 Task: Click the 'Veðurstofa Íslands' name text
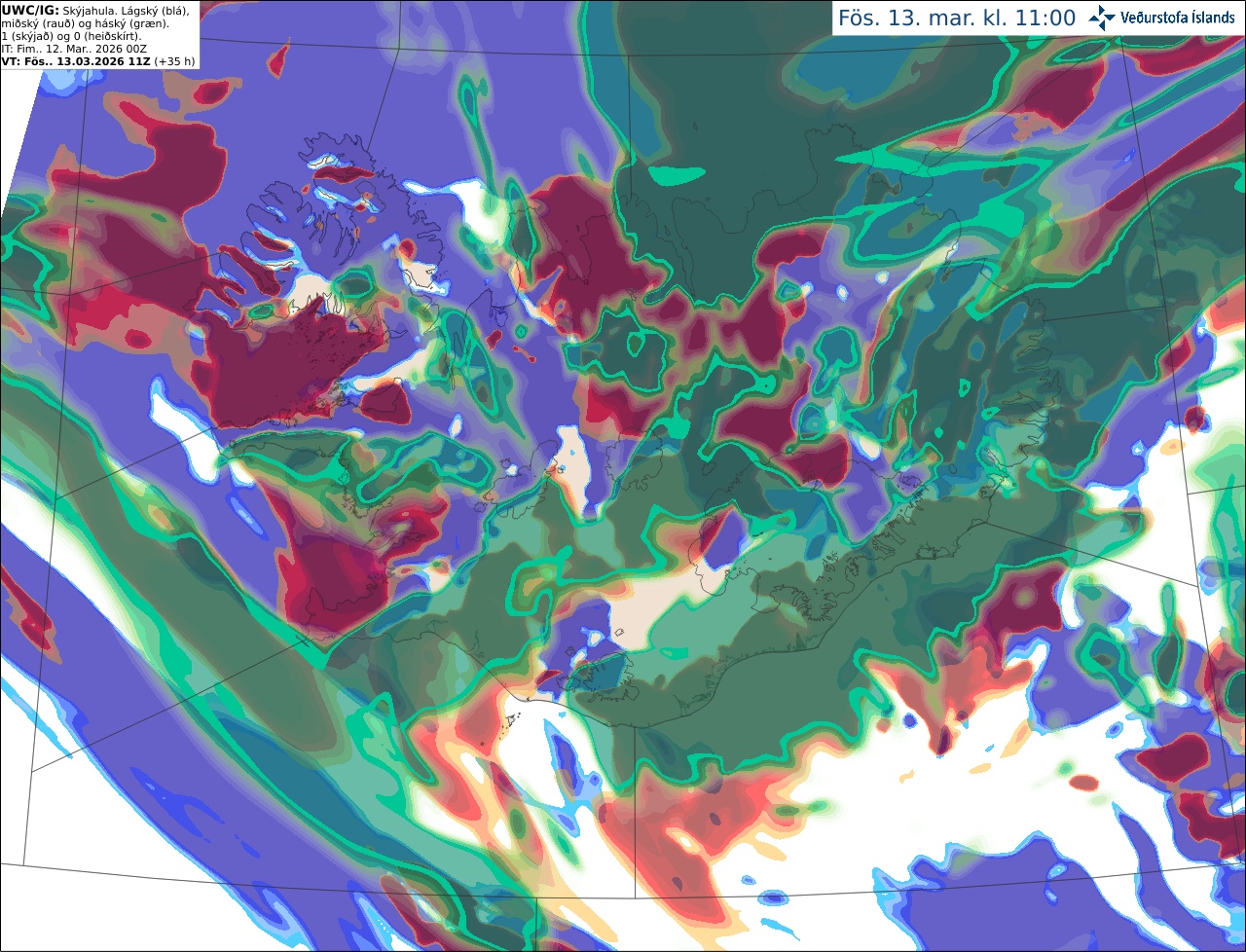1178,18
